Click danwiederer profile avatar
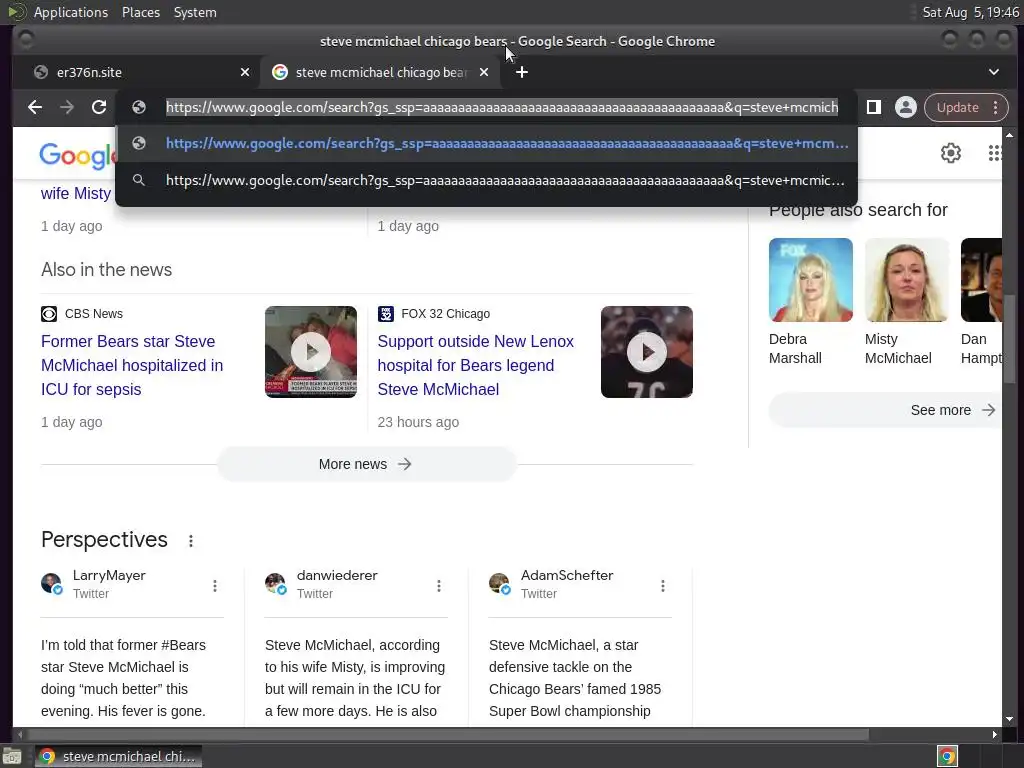The height and width of the screenshot is (768, 1024). [x=275, y=583]
